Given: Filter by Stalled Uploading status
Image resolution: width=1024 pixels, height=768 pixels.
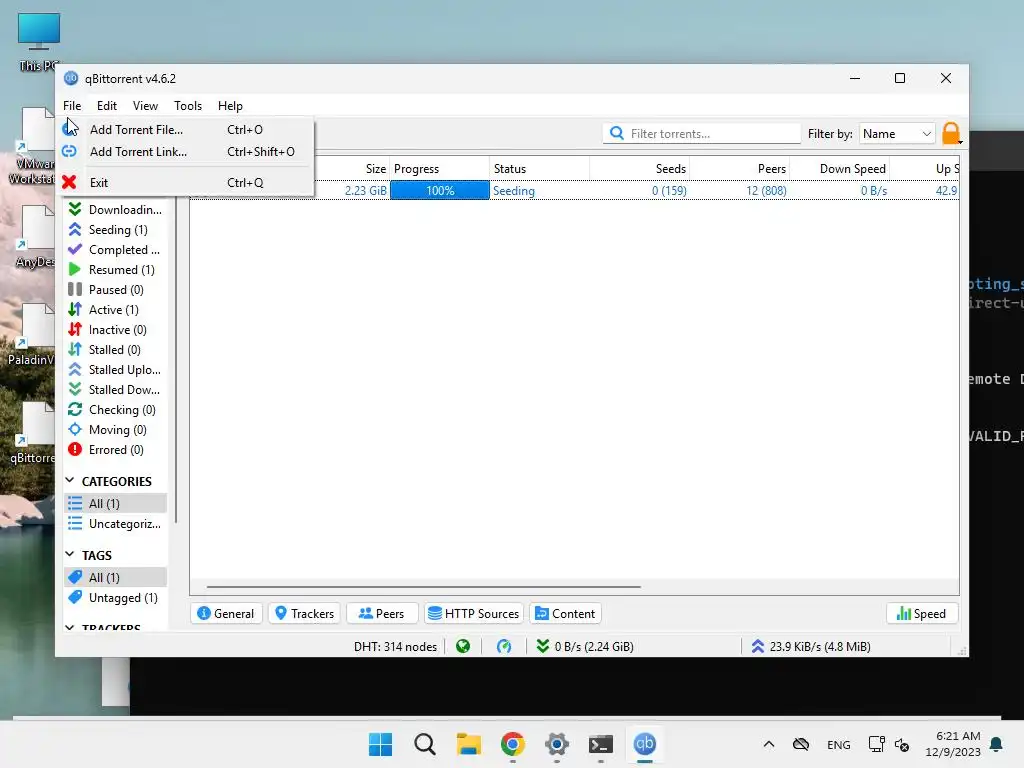Looking at the screenshot, I should (116, 370).
